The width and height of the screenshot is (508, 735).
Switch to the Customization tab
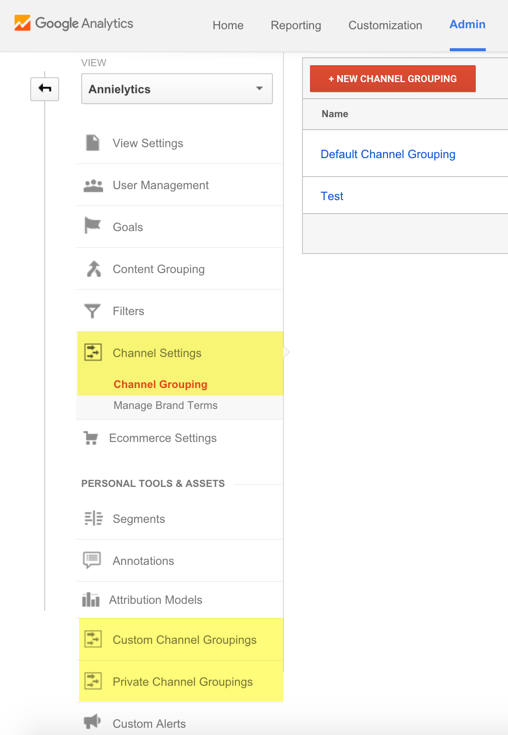click(x=385, y=25)
